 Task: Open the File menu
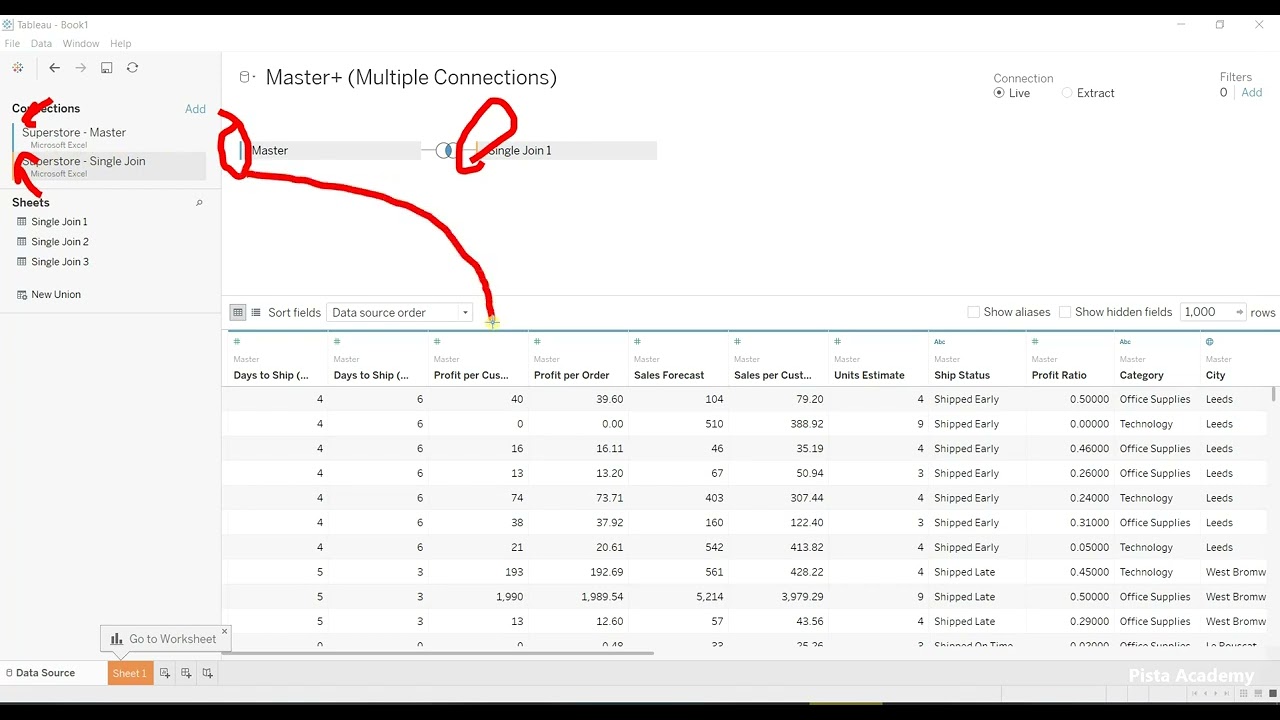12,44
